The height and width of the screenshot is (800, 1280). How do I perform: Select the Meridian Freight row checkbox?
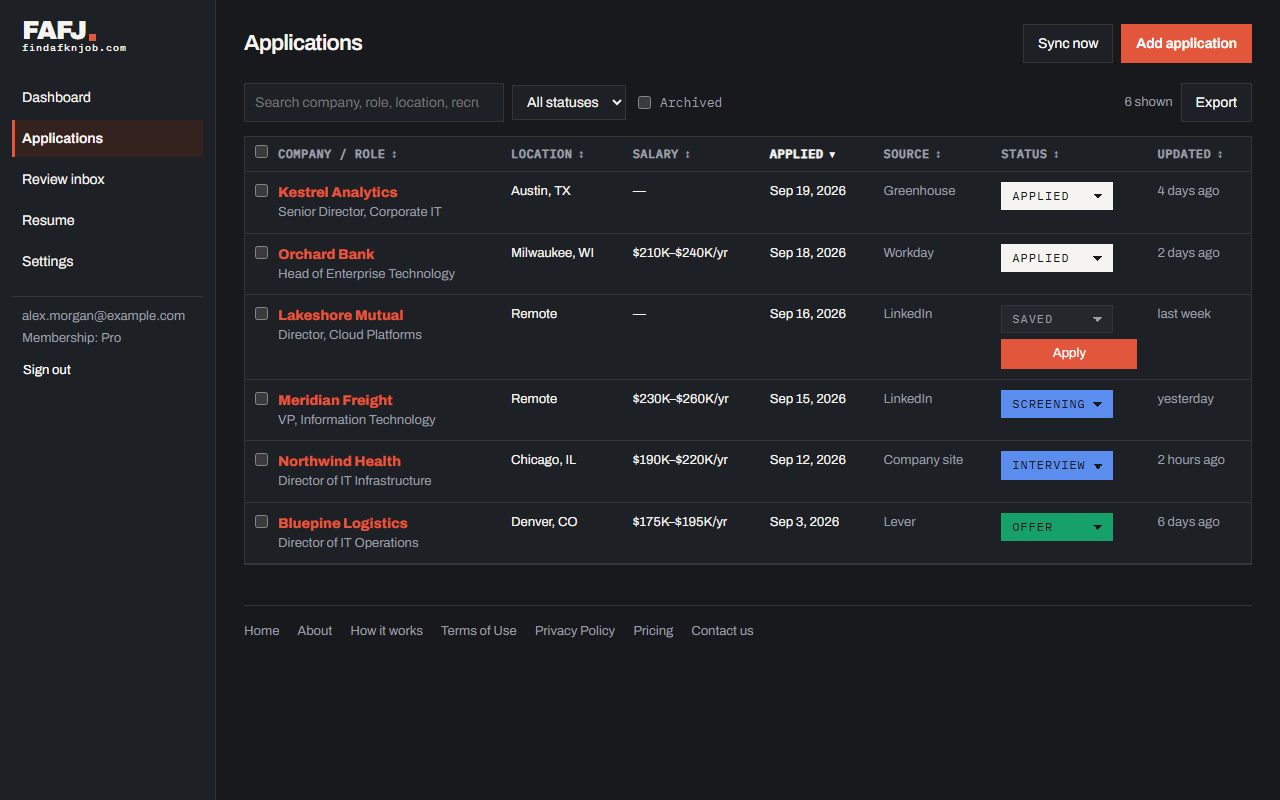point(262,398)
